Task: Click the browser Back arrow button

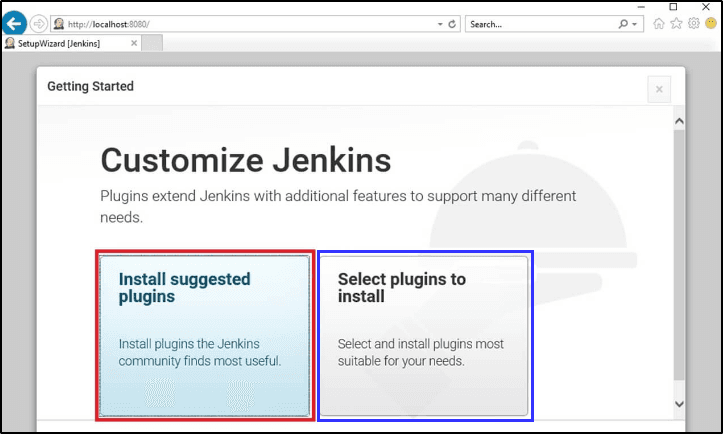Action: click(x=15, y=23)
